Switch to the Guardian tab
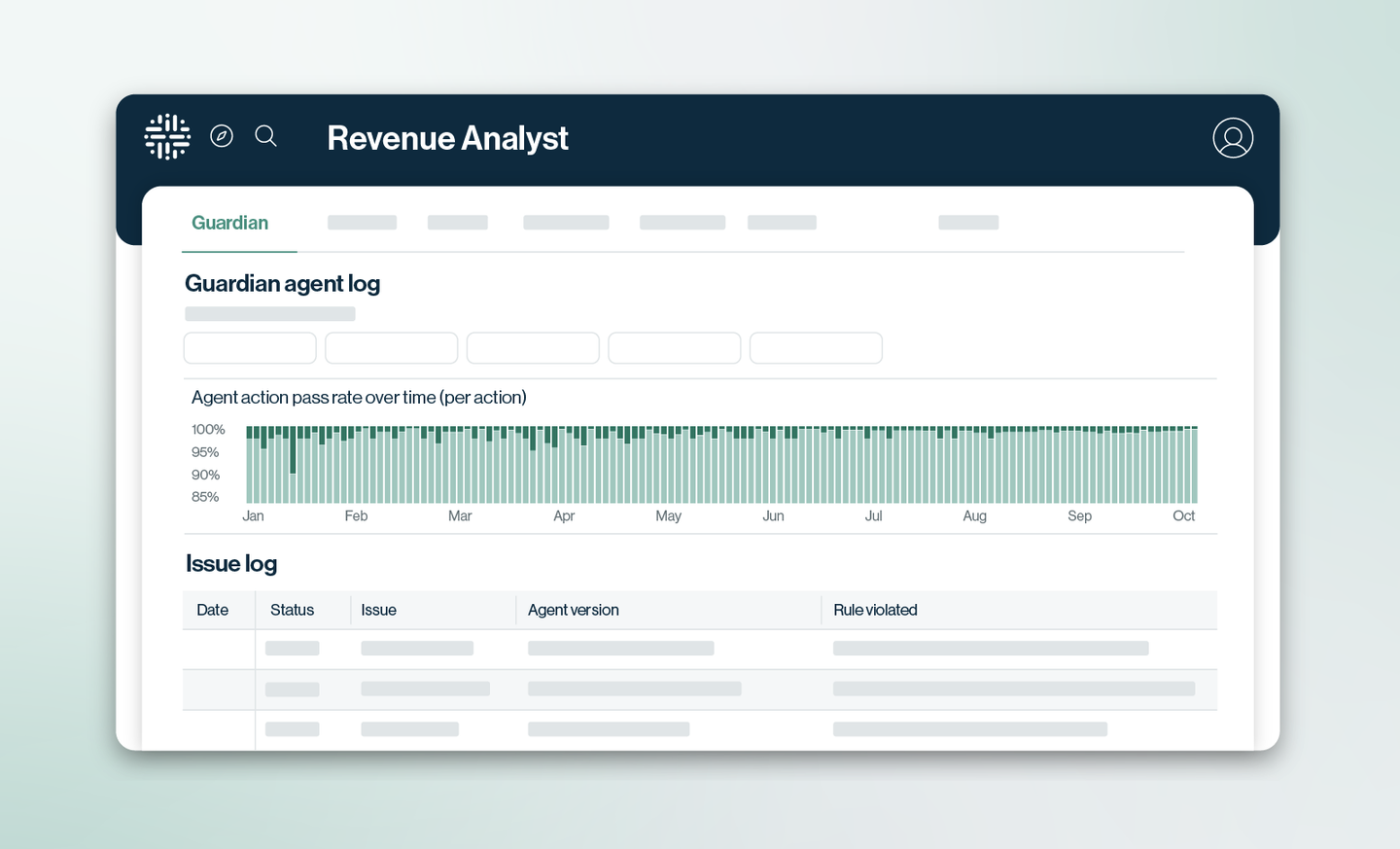The height and width of the screenshot is (849, 1400). [x=229, y=223]
